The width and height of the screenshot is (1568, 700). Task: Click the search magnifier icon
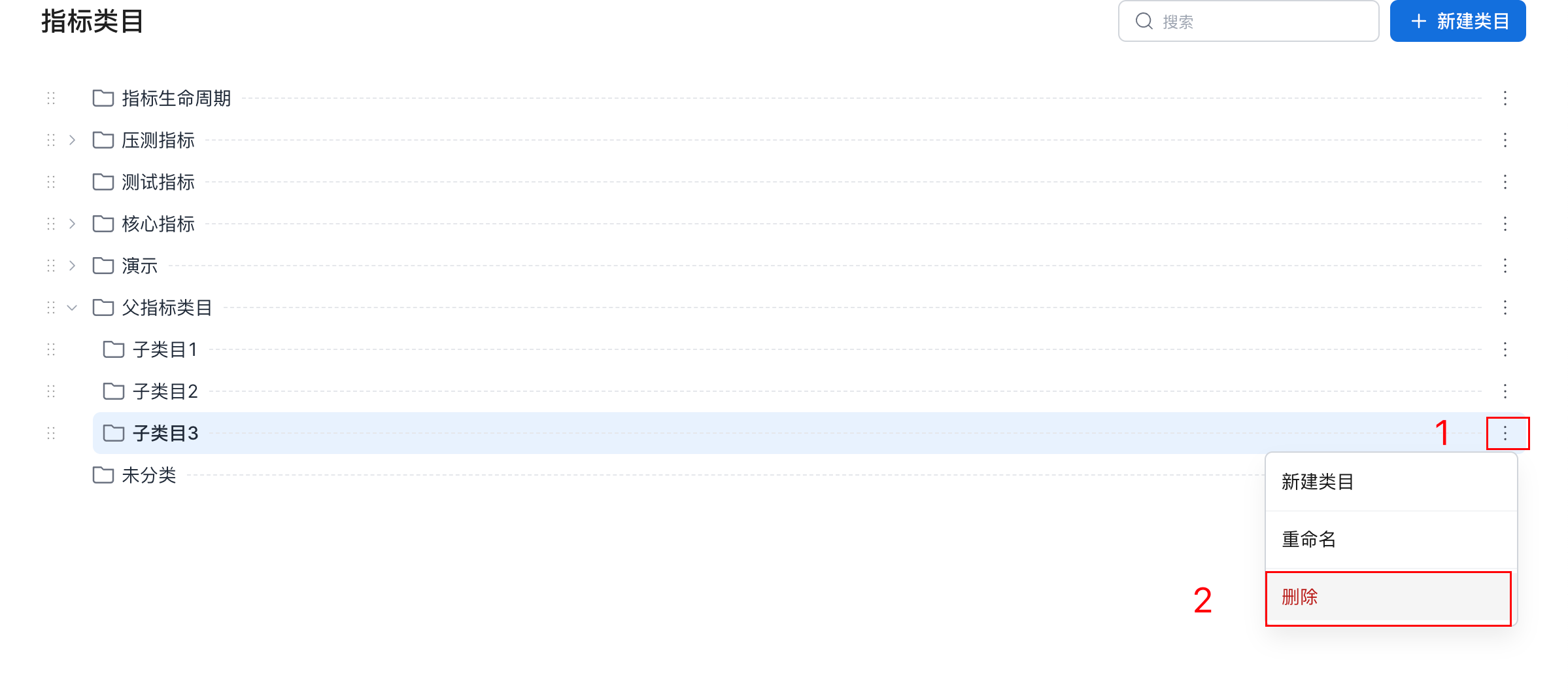(x=1144, y=22)
